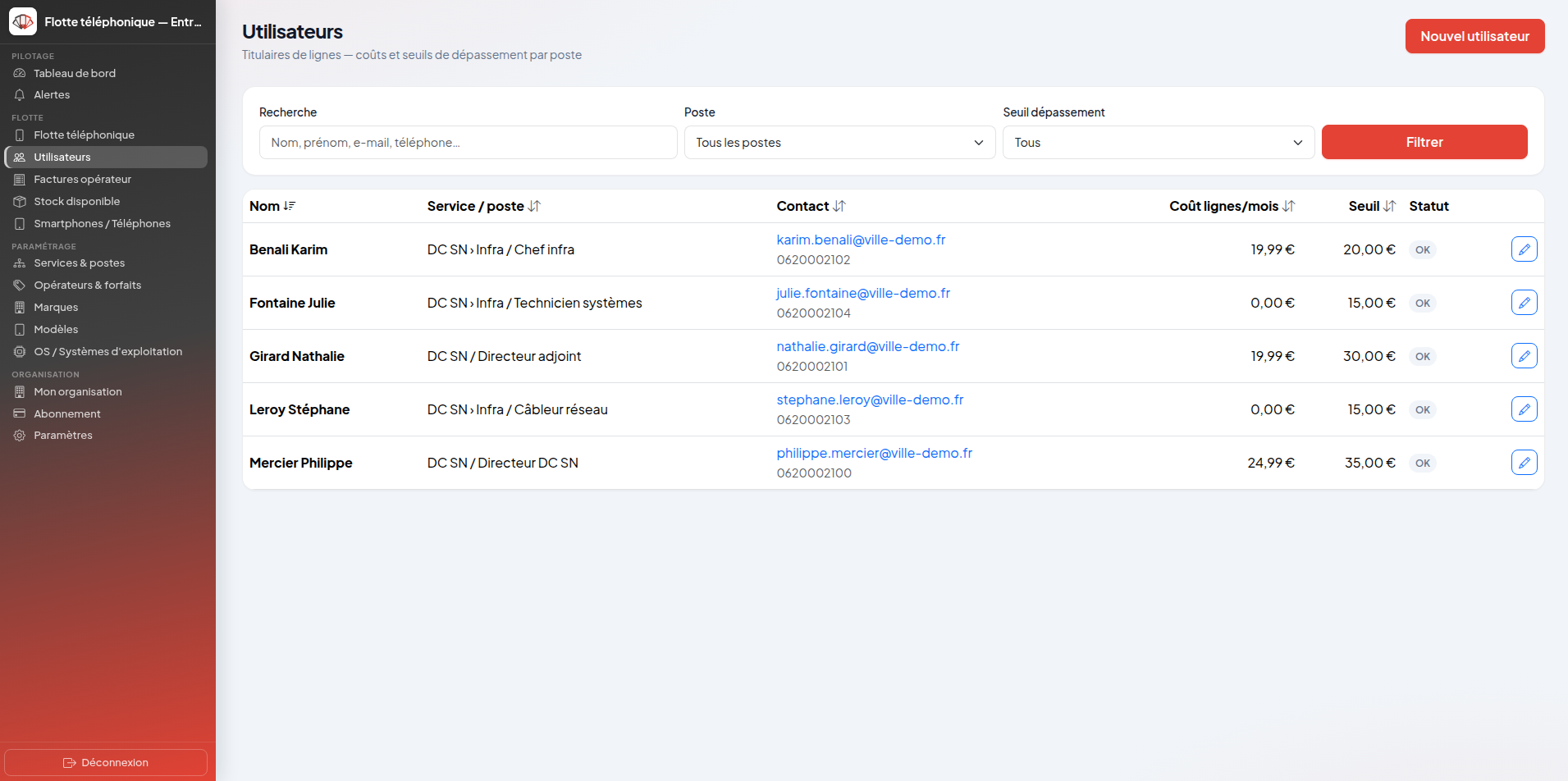Screen dimensions: 1568x781
Task: Click nathalie.girard@ville-demo.fr email link
Action: [868, 346]
